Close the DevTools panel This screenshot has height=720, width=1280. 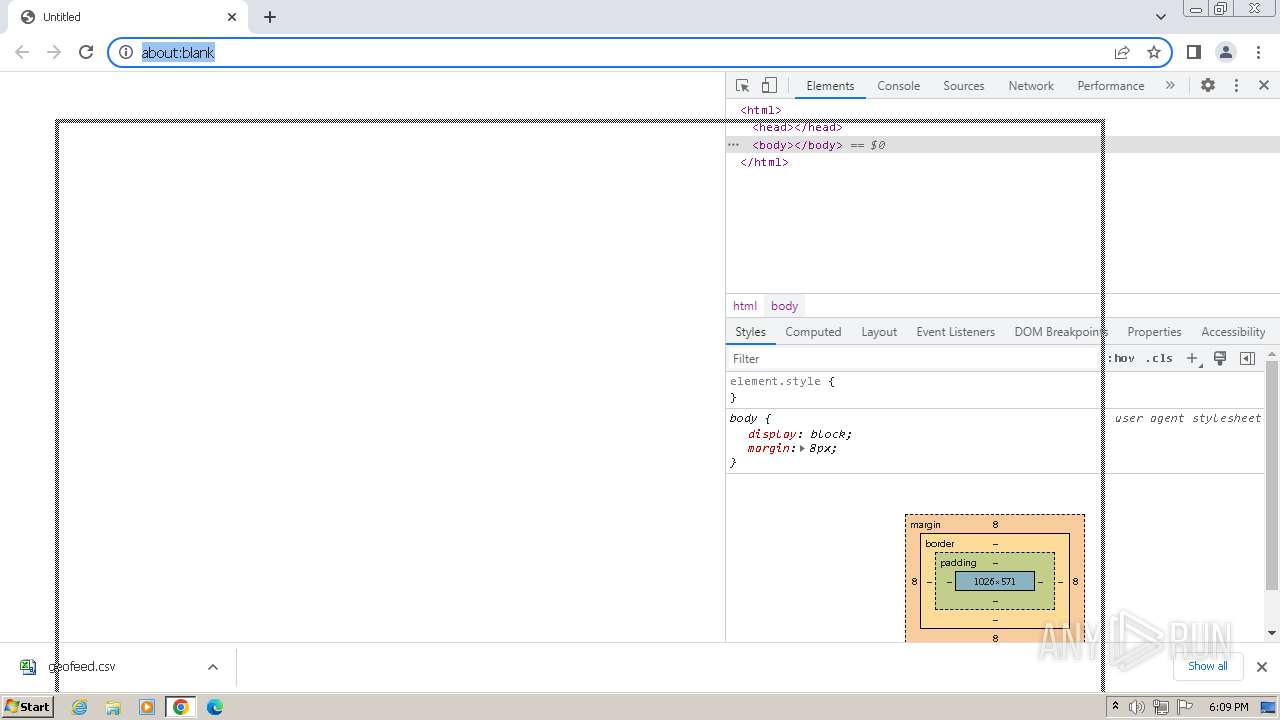(1264, 86)
